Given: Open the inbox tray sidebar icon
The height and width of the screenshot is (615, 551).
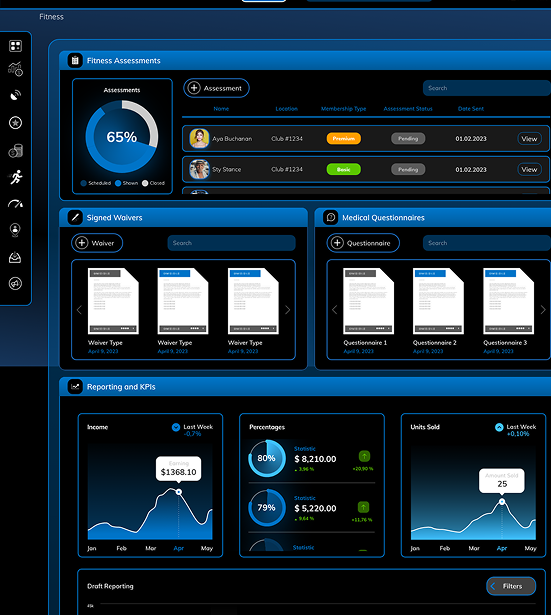Looking at the screenshot, I should [x=15, y=258].
